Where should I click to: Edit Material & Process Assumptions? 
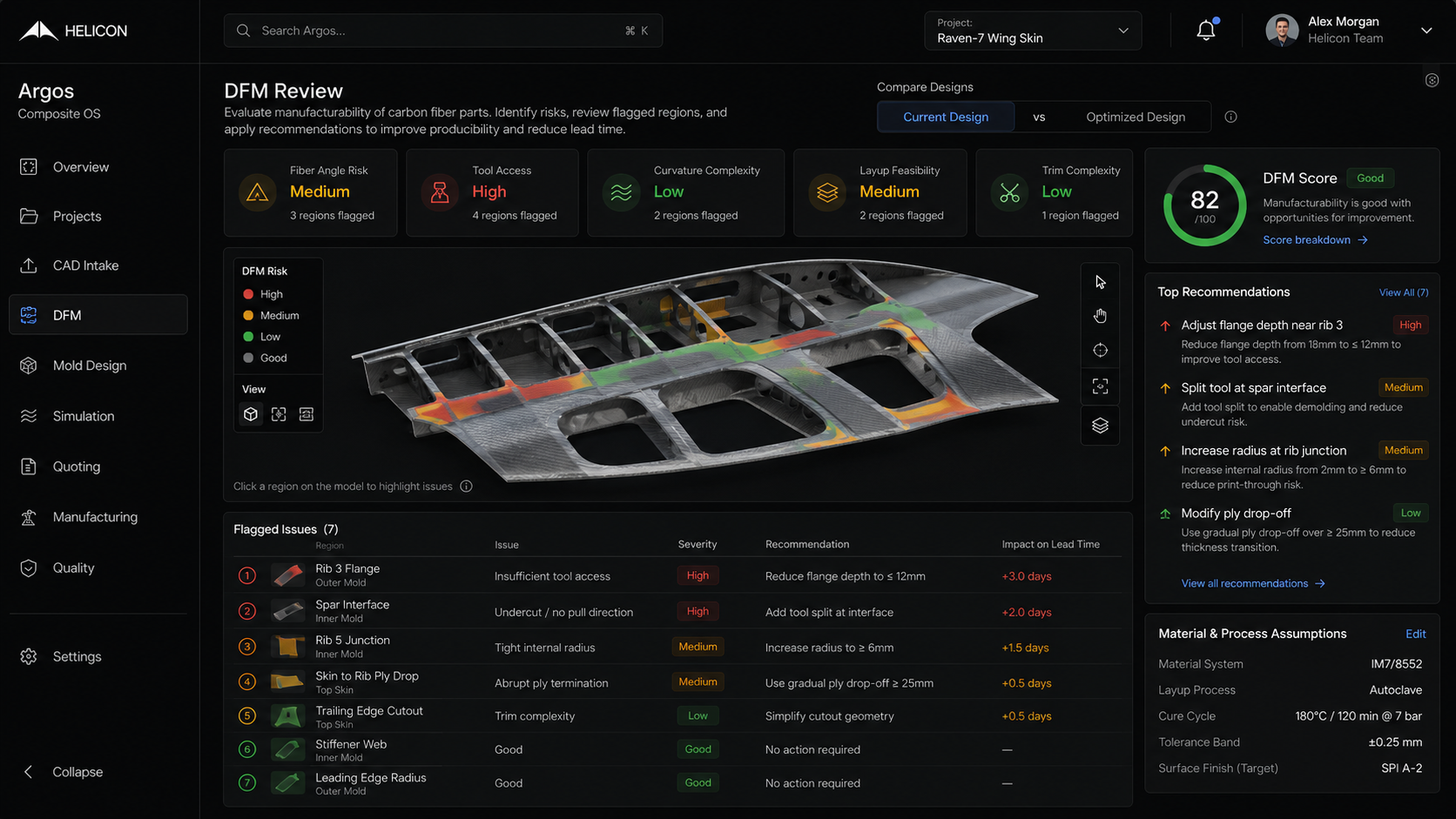tap(1415, 634)
